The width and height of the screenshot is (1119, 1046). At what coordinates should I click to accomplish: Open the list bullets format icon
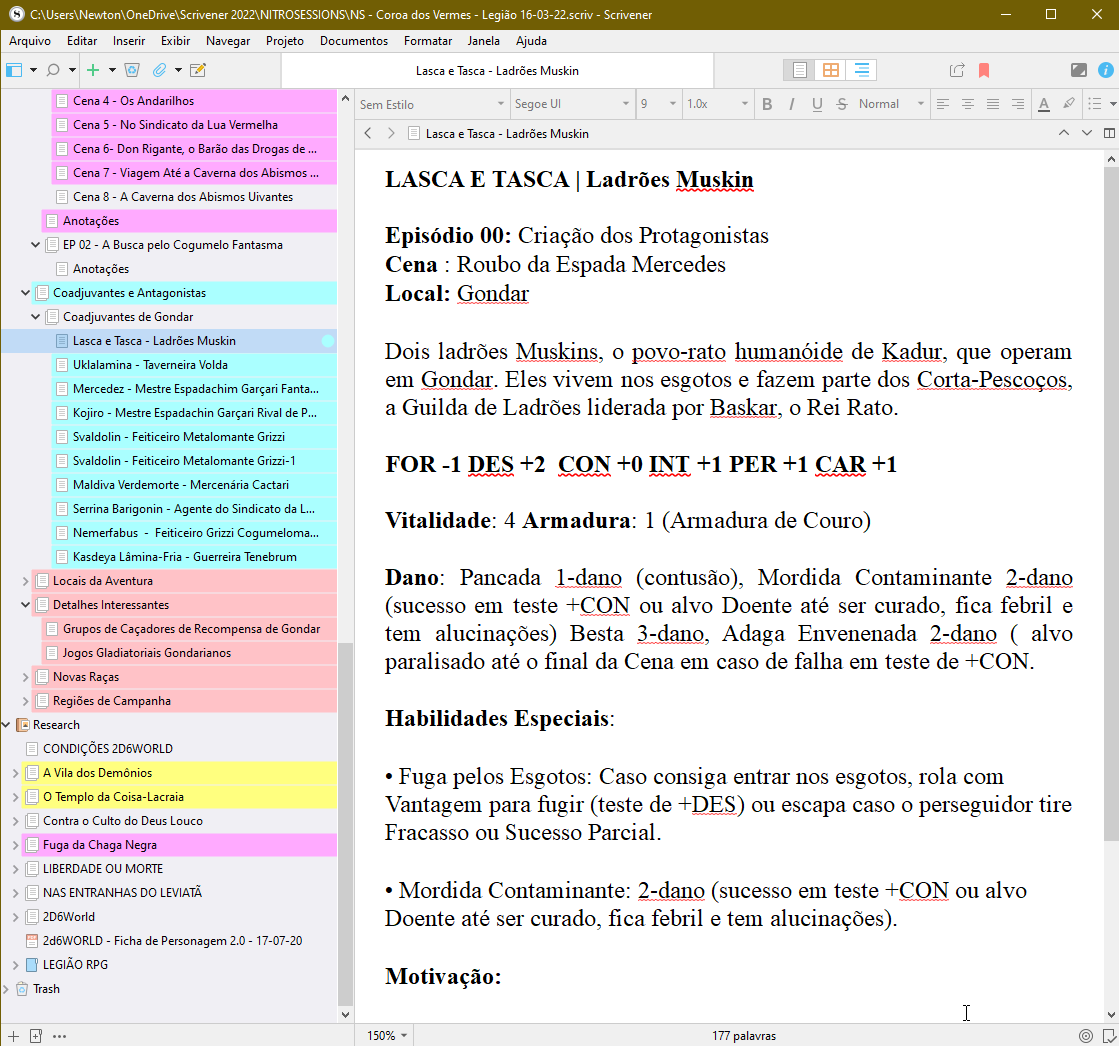1095,104
